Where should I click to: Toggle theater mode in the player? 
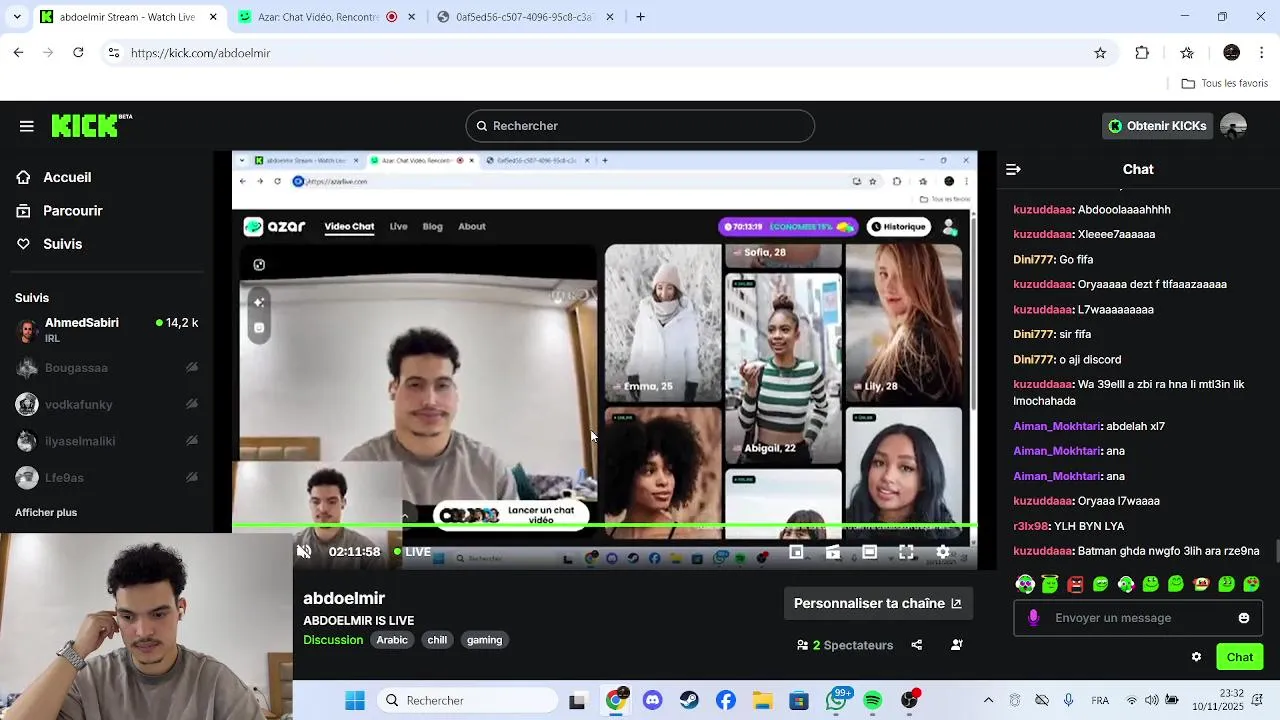pyautogui.click(x=870, y=552)
